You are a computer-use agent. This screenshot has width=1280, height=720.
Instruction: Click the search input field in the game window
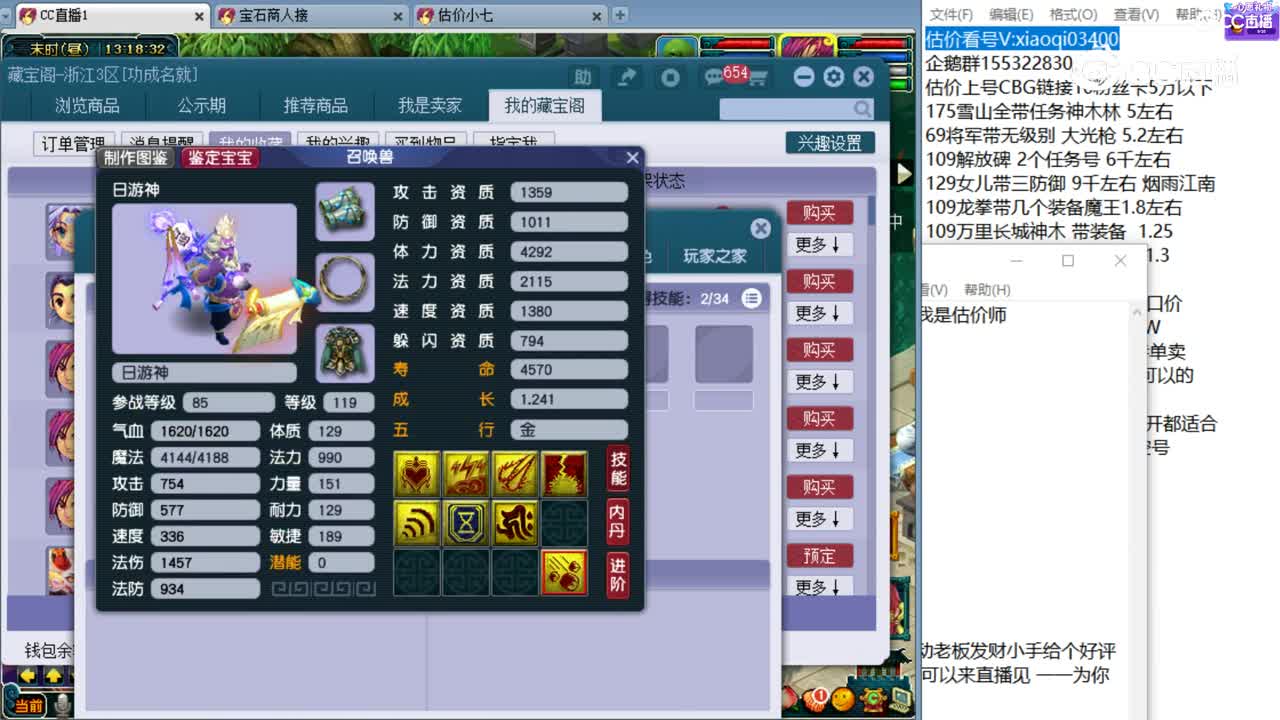point(790,108)
